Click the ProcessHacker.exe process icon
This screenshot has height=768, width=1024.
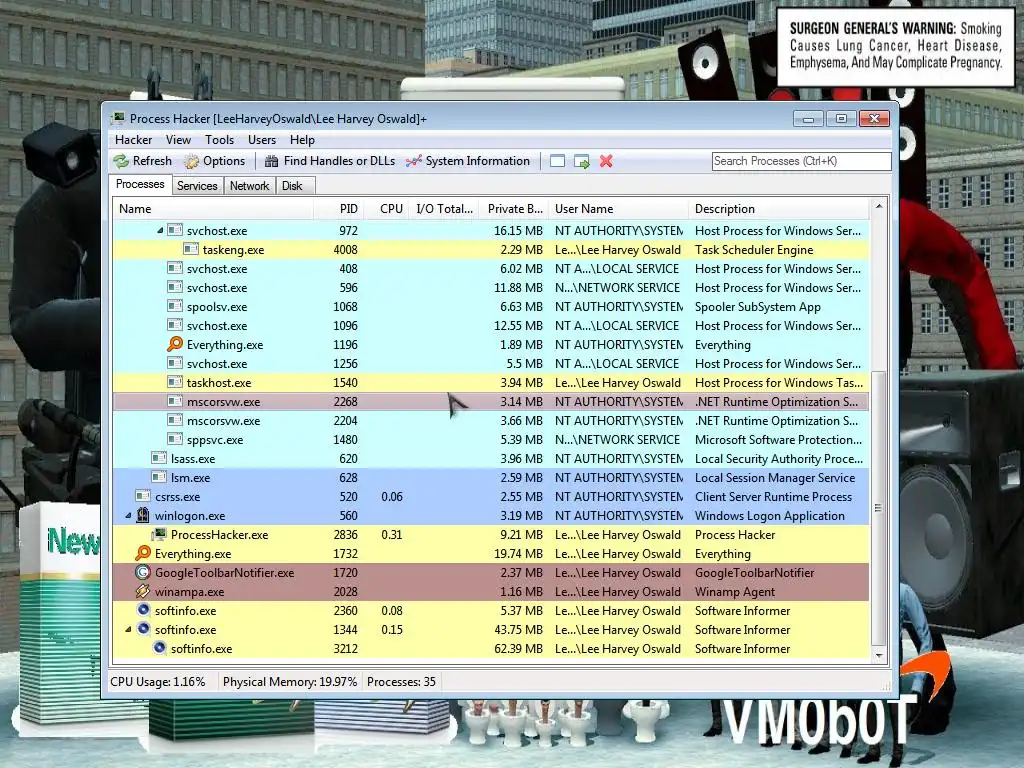pos(159,534)
